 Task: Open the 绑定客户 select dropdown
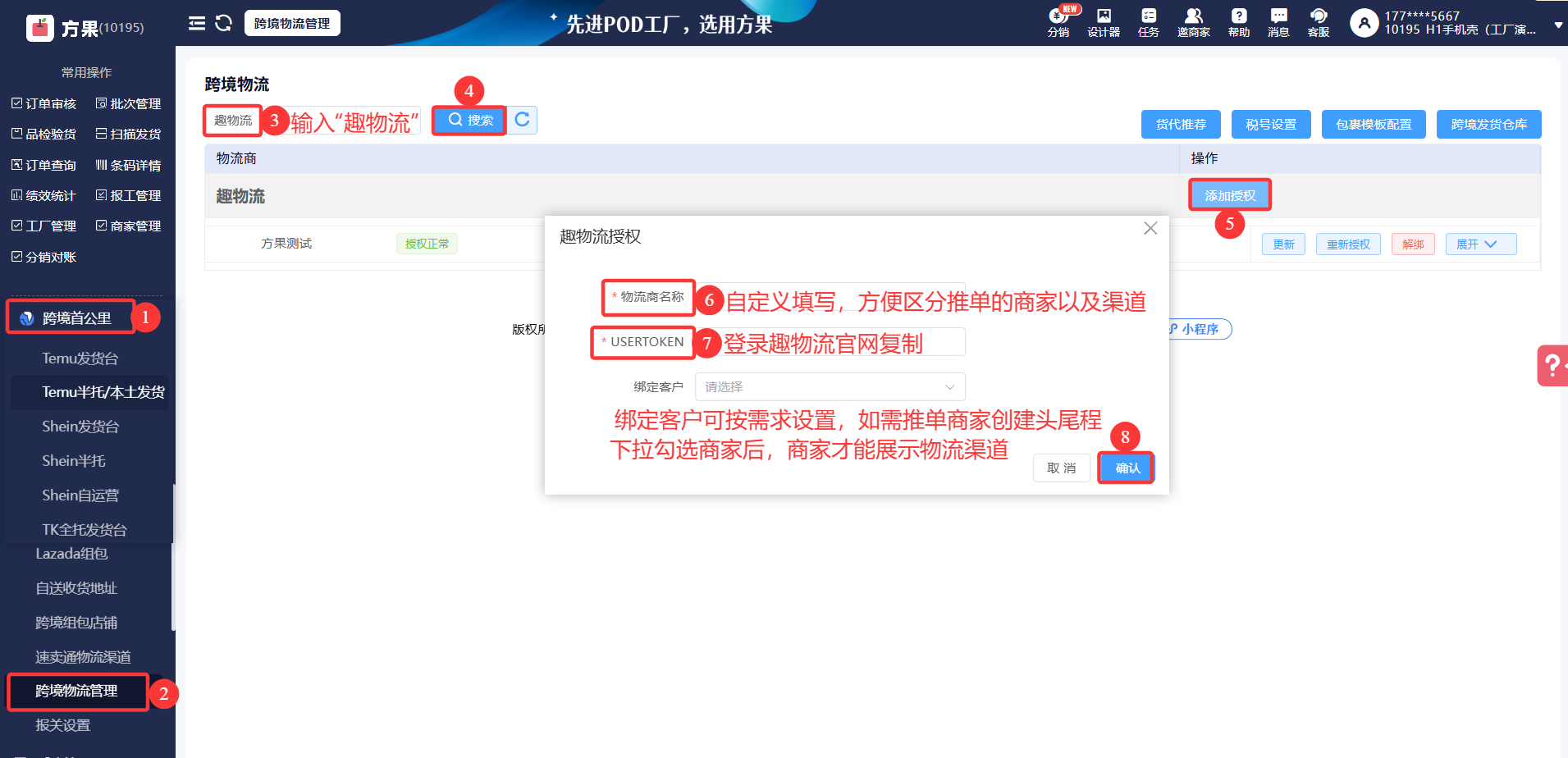click(x=830, y=386)
